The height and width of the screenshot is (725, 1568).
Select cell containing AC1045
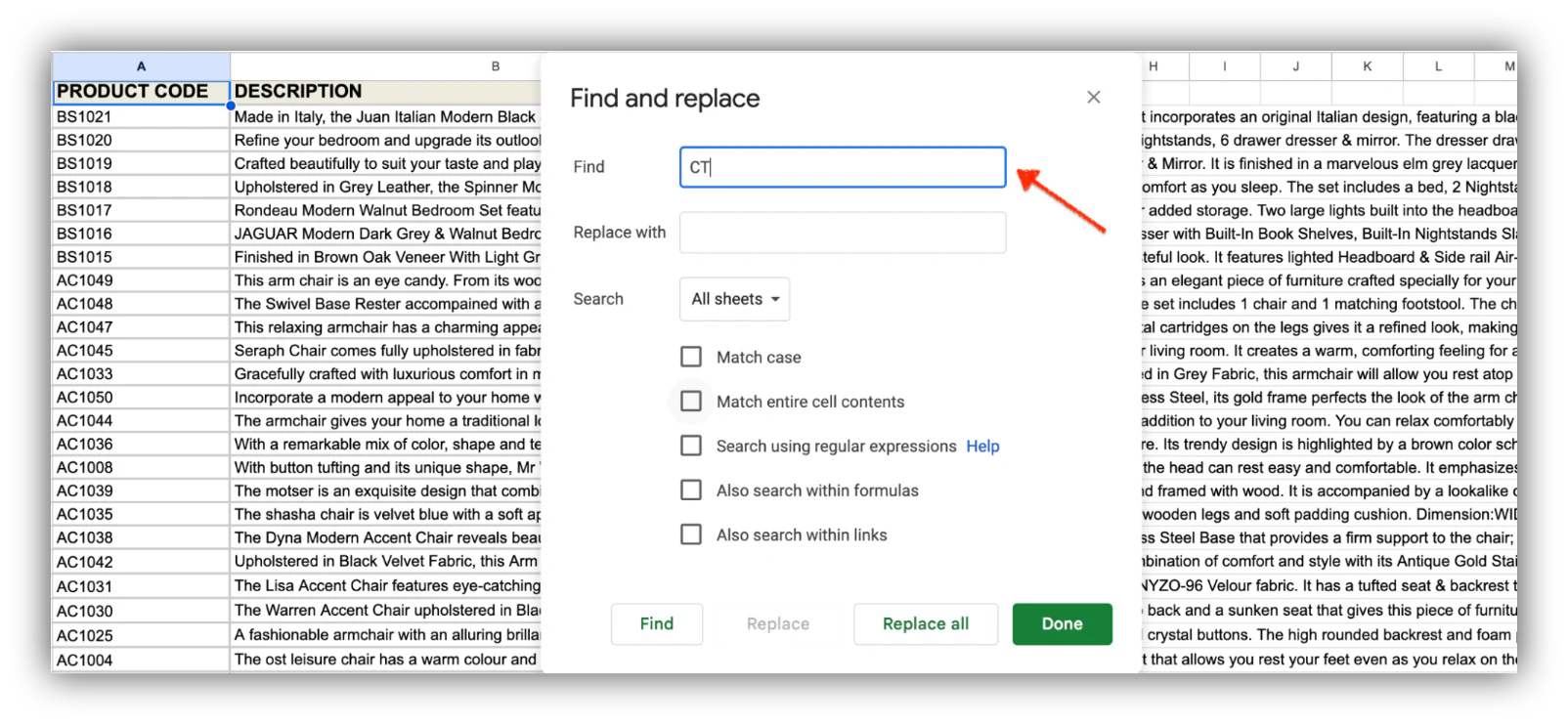(x=141, y=351)
